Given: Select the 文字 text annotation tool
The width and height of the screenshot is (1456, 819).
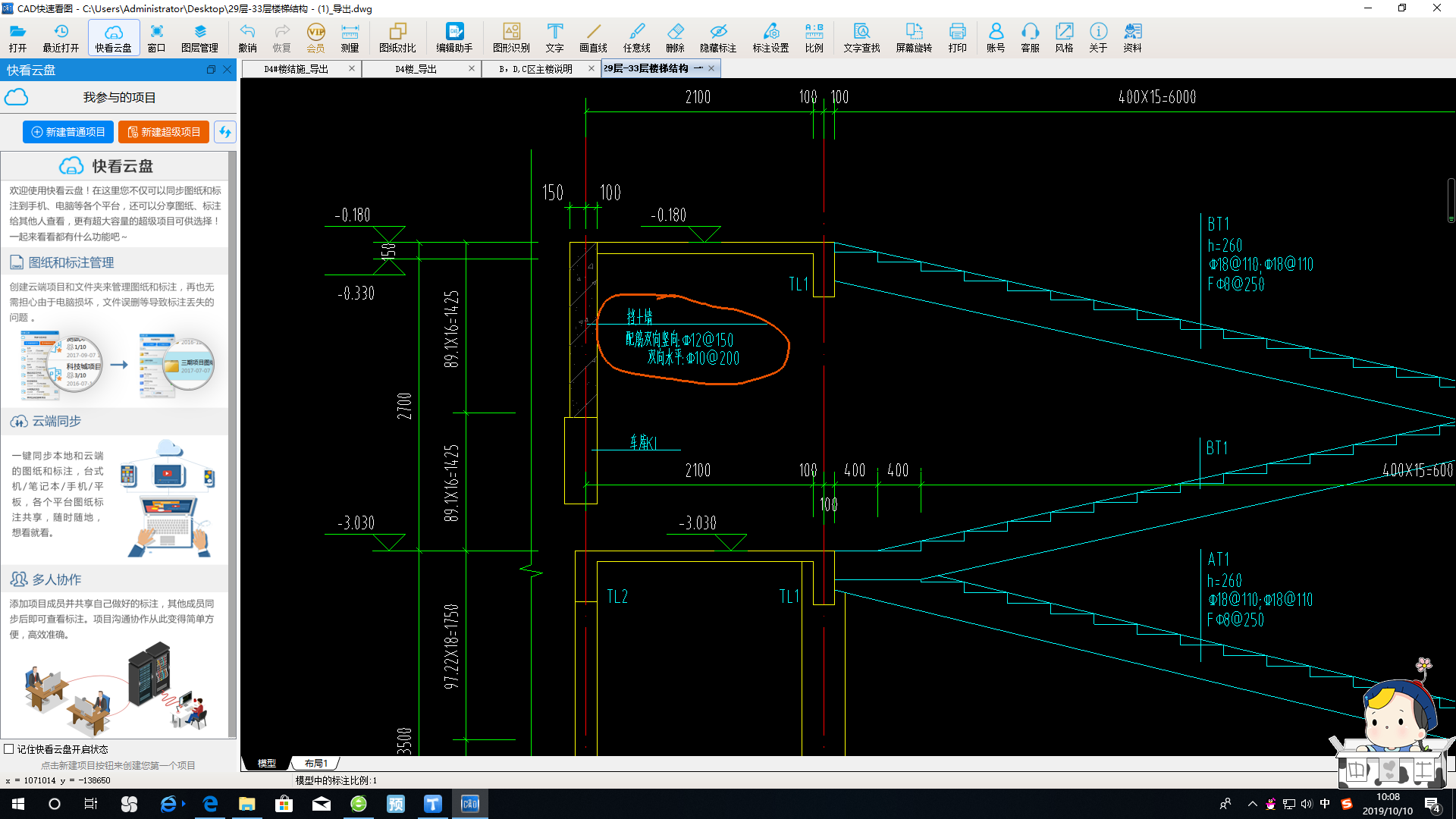Looking at the screenshot, I should point(555,37).
